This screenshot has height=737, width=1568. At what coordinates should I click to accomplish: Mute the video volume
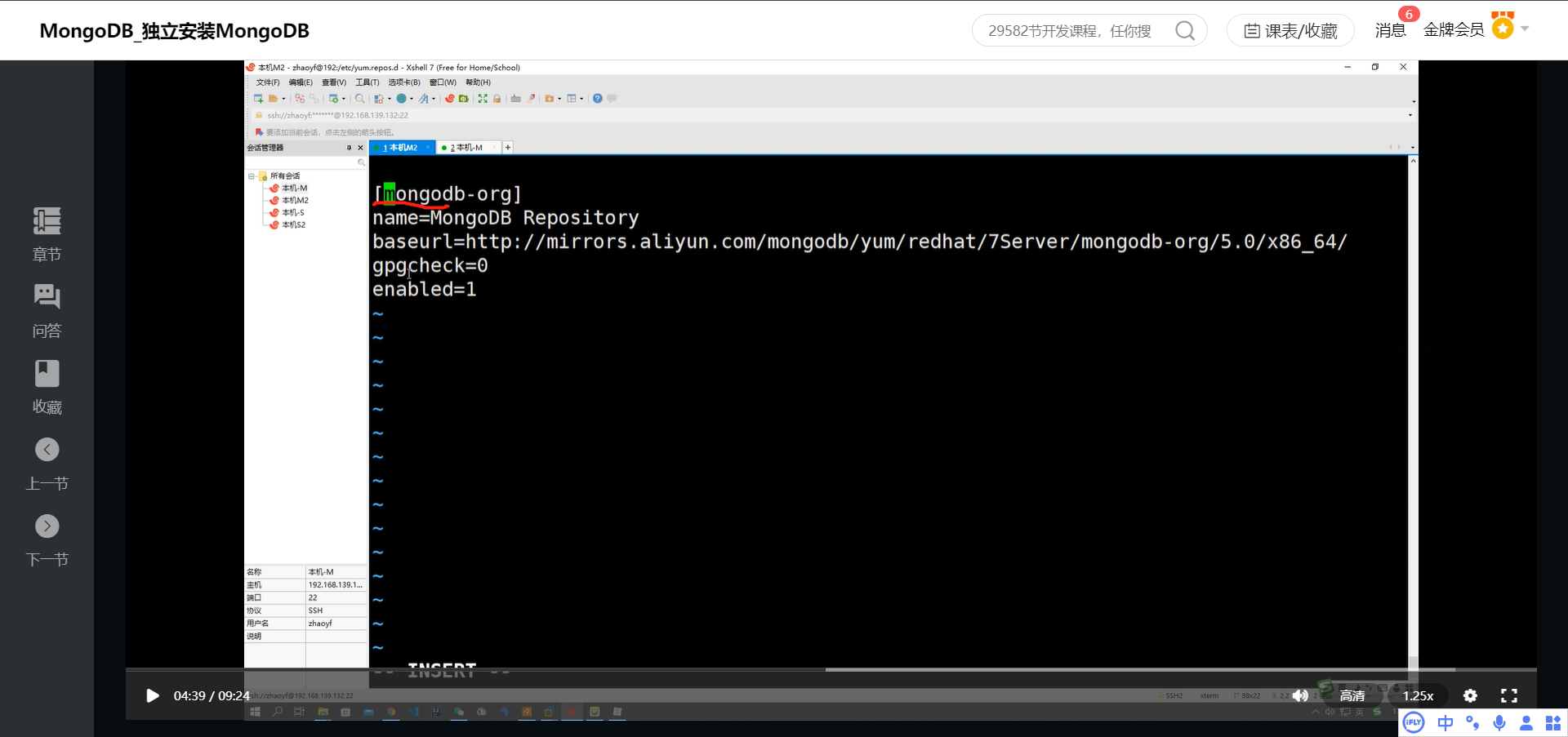click(1300, 695)
